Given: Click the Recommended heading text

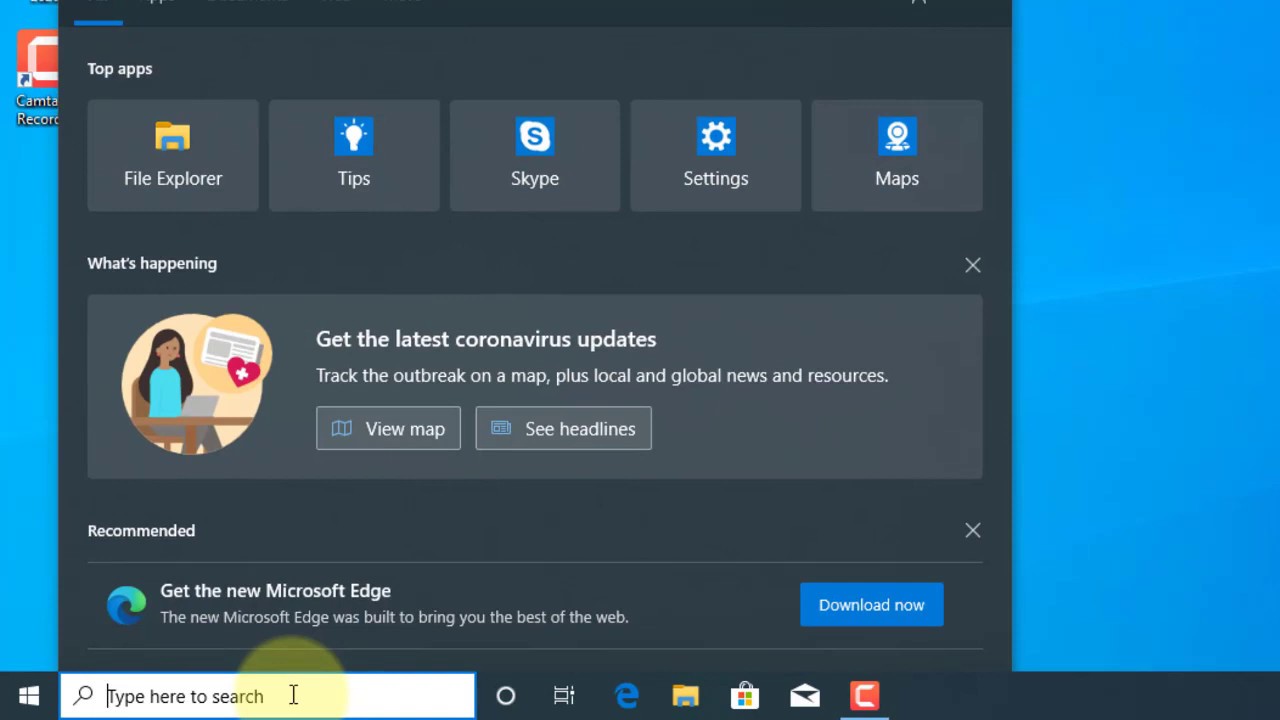Looking at the screenshot, I should click(x=141, y=530).
